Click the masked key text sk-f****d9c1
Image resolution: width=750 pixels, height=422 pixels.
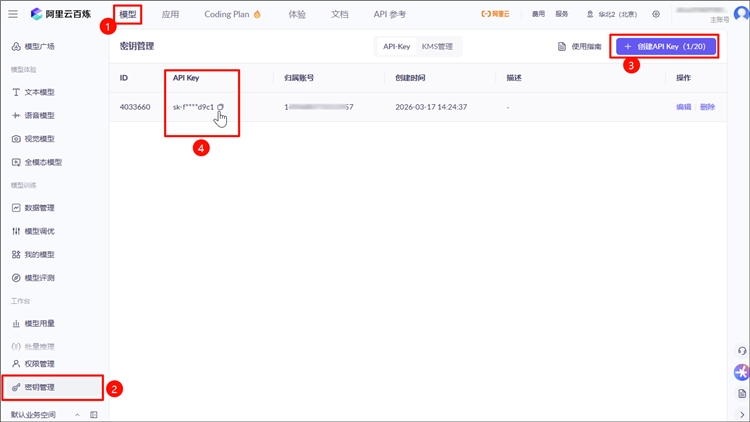coord(193,107)
